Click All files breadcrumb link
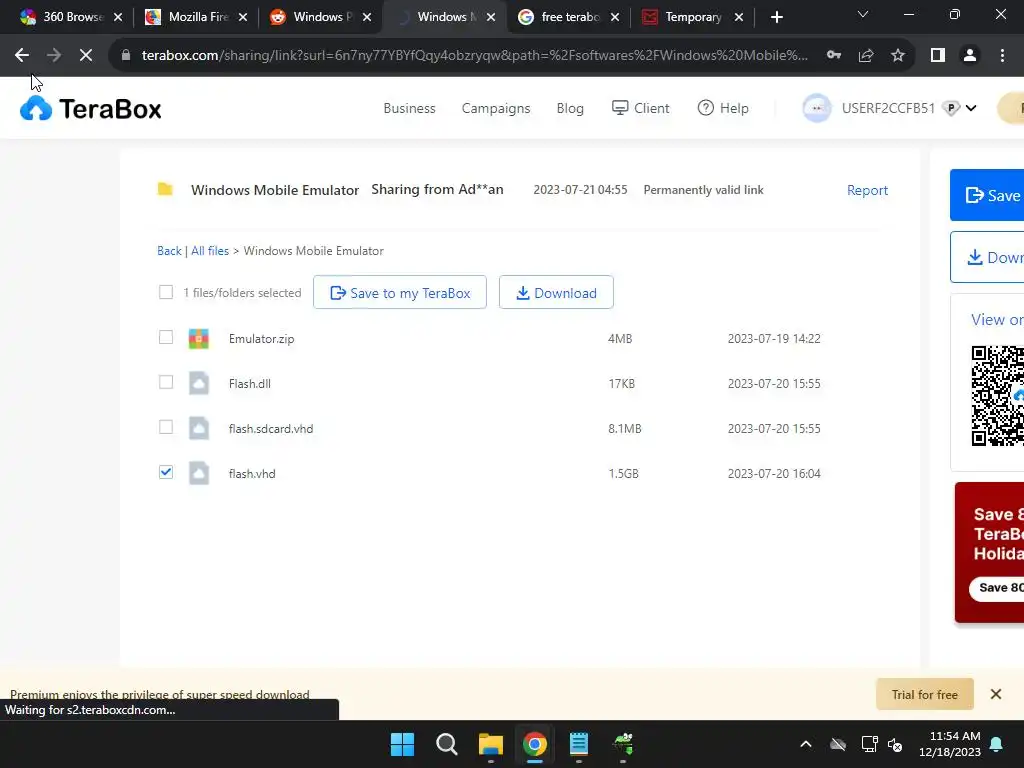Screen dimensions: 1024x768 coord(210,251)
